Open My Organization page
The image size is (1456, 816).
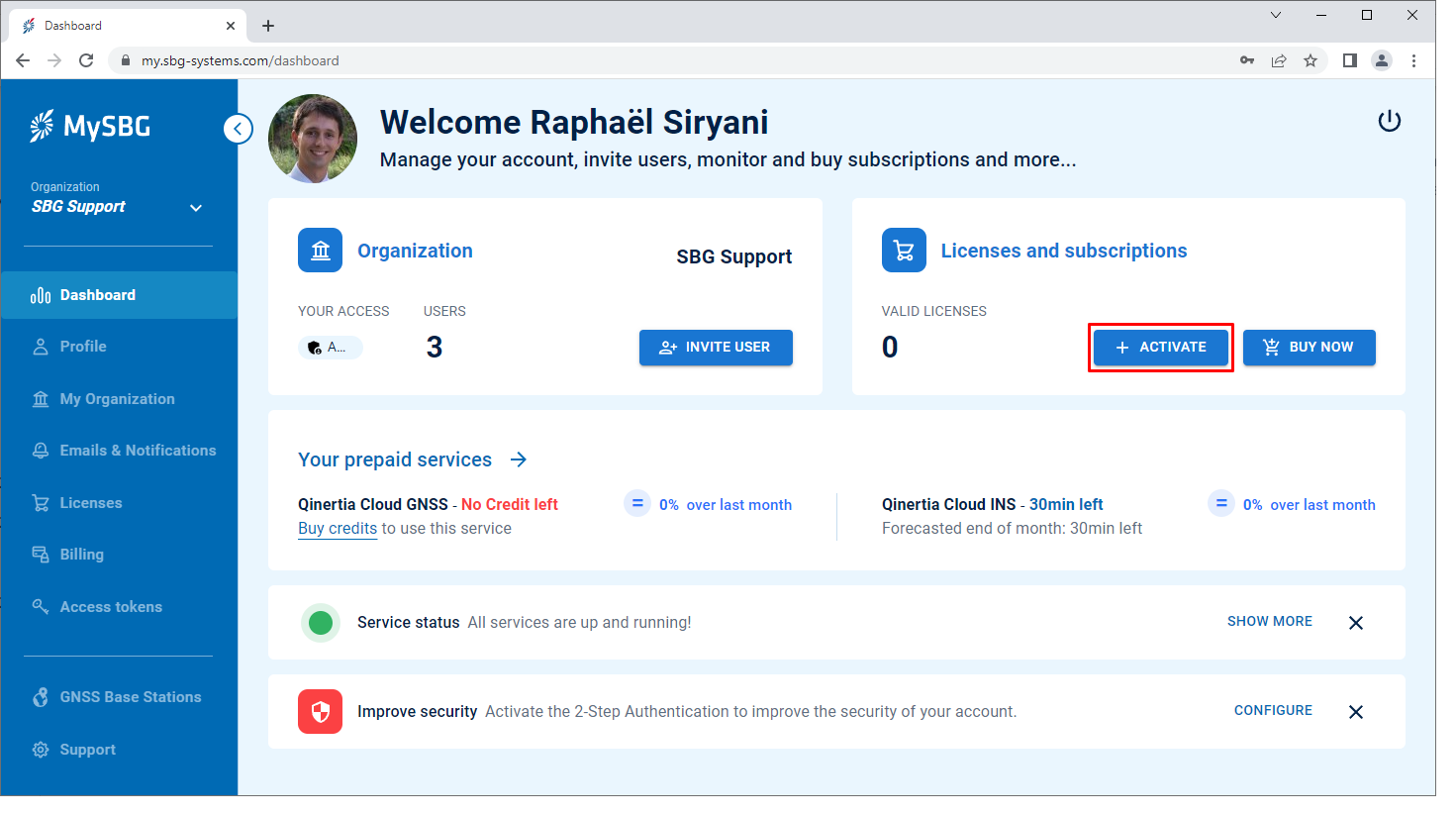click(119, 399)
